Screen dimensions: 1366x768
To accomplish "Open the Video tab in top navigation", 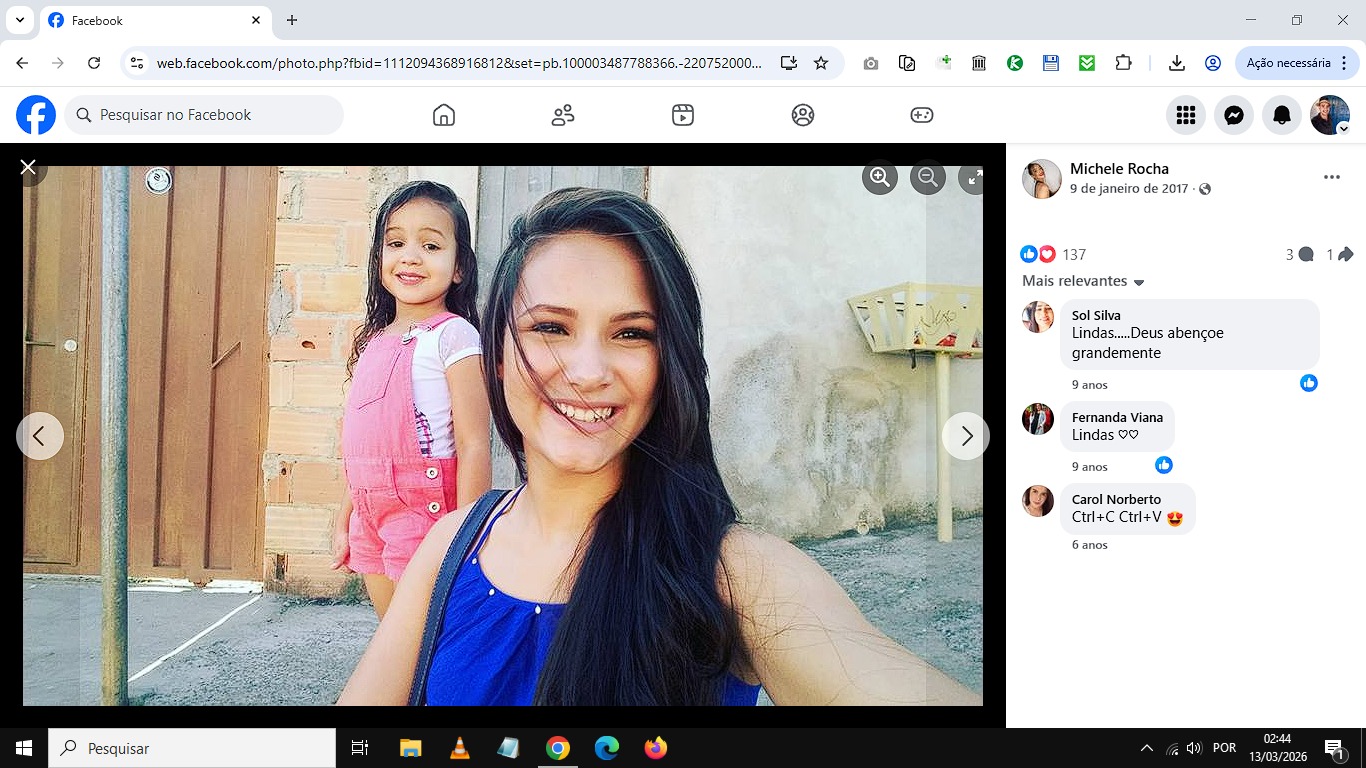I will [683, 115].
